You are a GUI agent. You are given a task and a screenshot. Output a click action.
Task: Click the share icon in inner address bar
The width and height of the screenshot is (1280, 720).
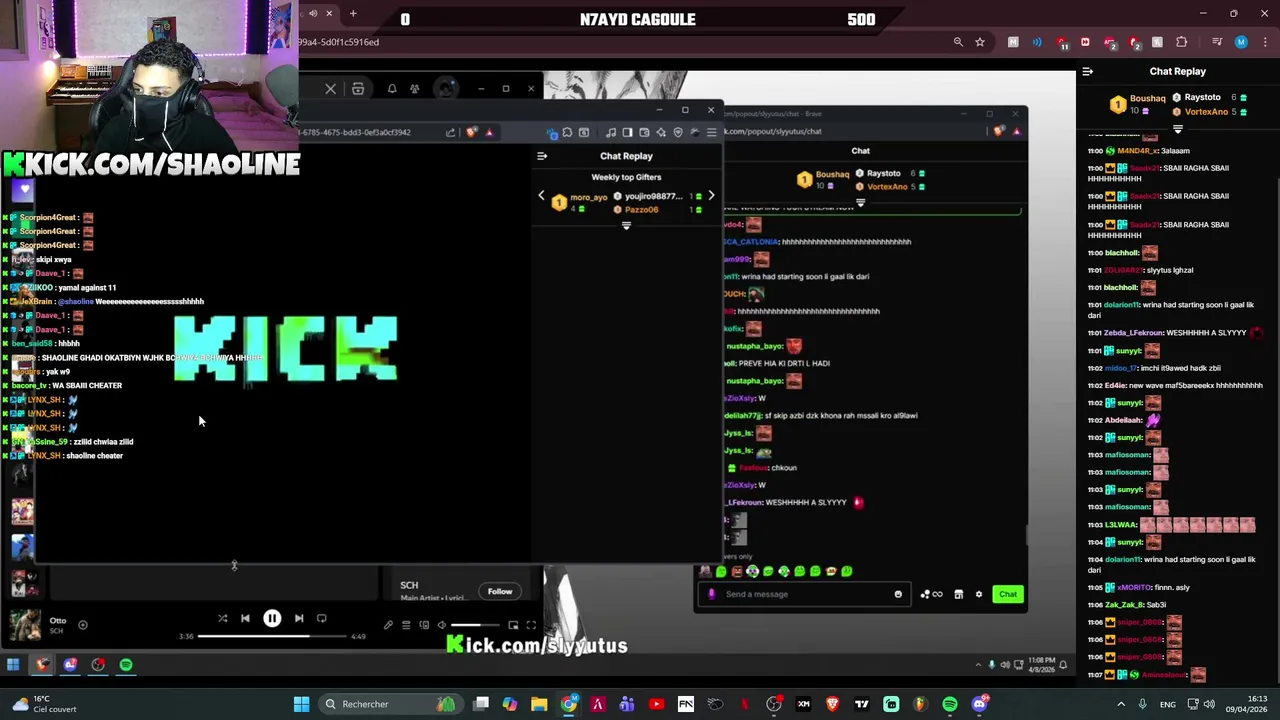tap(450, 132)
